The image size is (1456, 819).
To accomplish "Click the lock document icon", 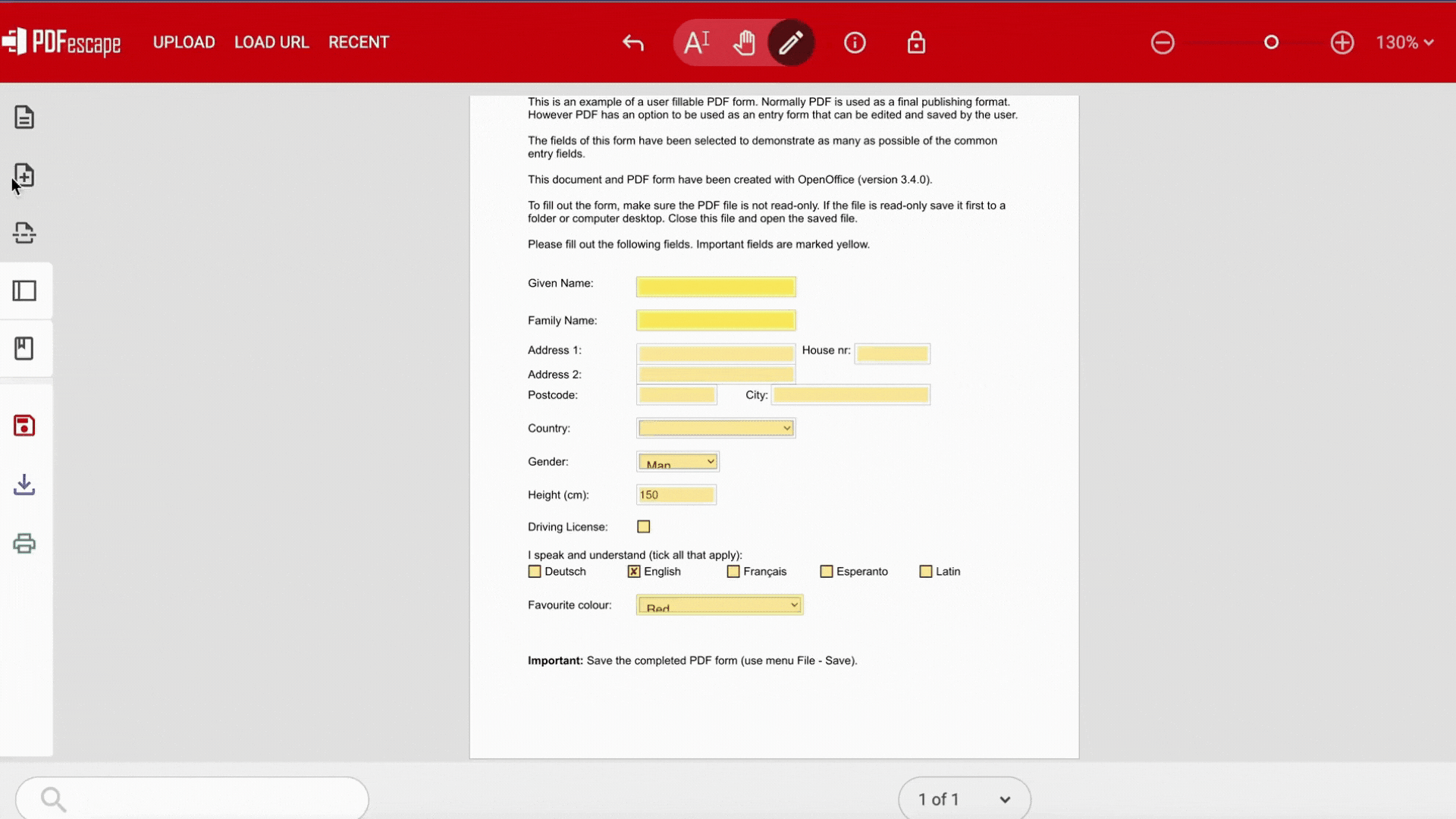I will point(916,42).
